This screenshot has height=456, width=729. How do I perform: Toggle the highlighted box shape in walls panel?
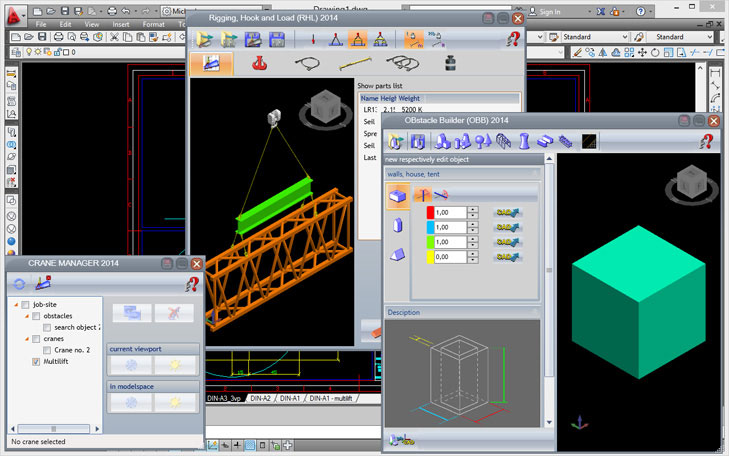tap(398, 196)
